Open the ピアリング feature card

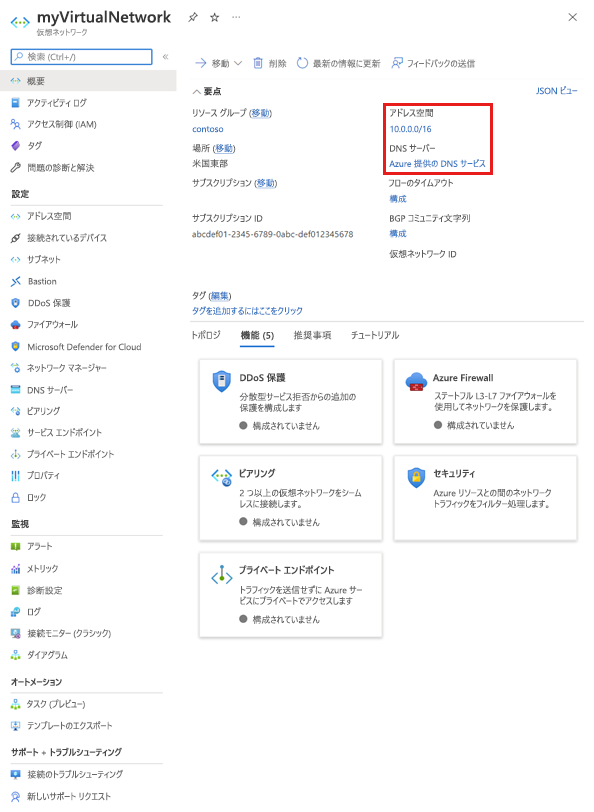(x=291, y=498)
